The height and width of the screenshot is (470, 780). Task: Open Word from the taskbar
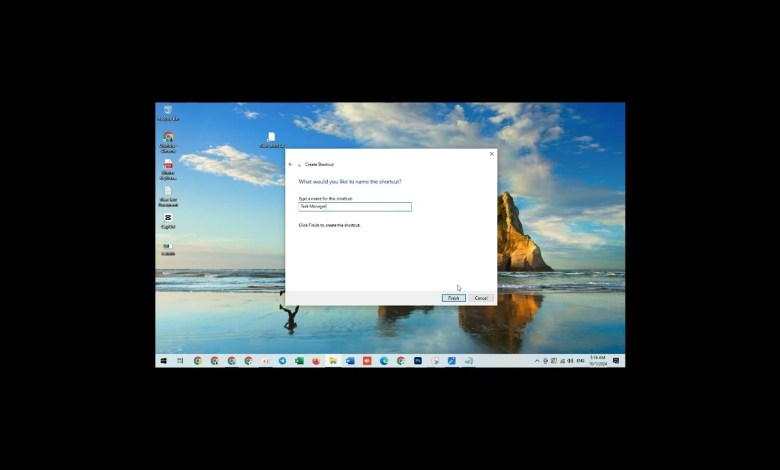coord(350,361)
